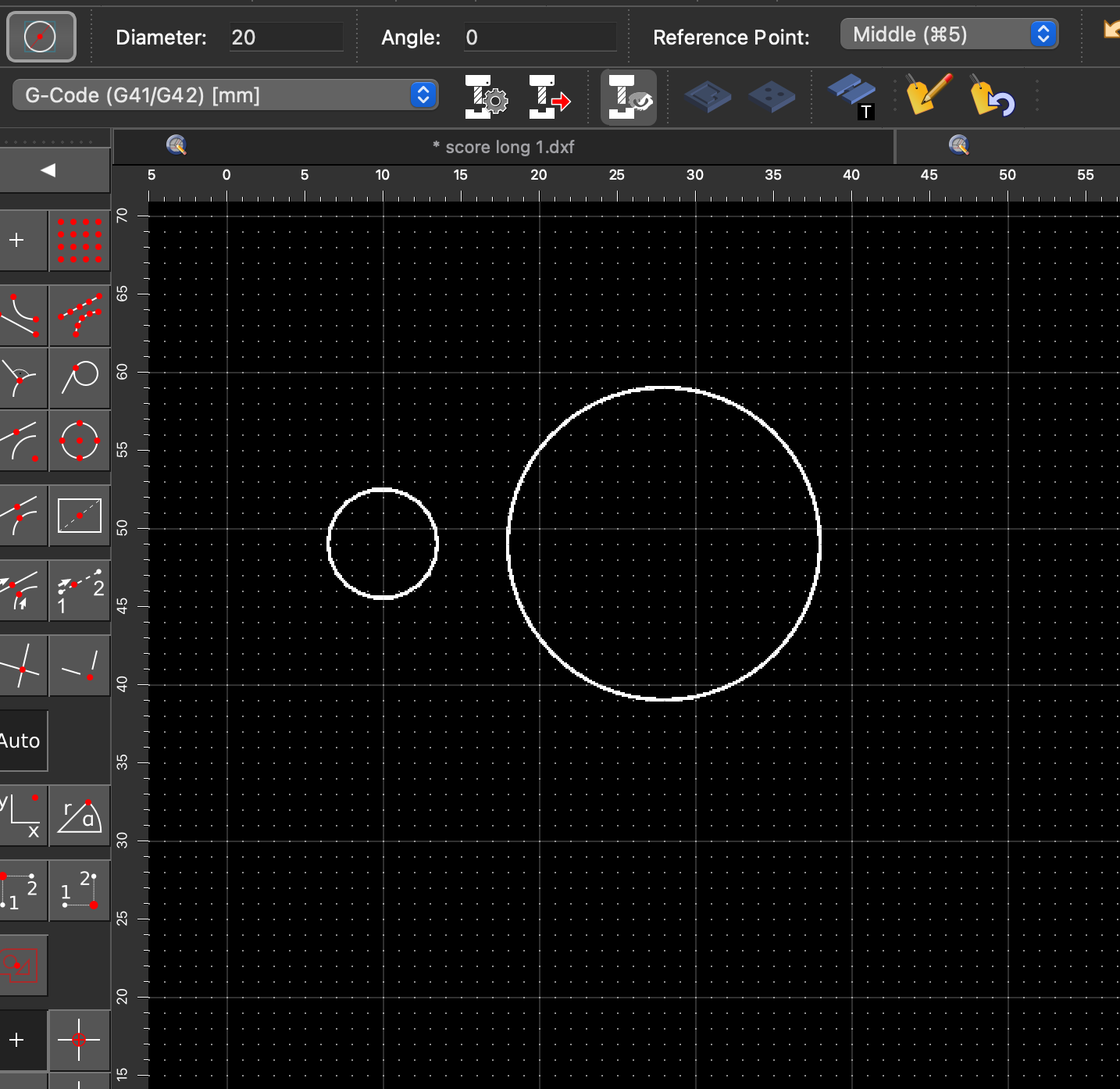Screen dimensions: 1120x1089
Task: Open the tool layer T icon
Action: [x=851, y=97]
